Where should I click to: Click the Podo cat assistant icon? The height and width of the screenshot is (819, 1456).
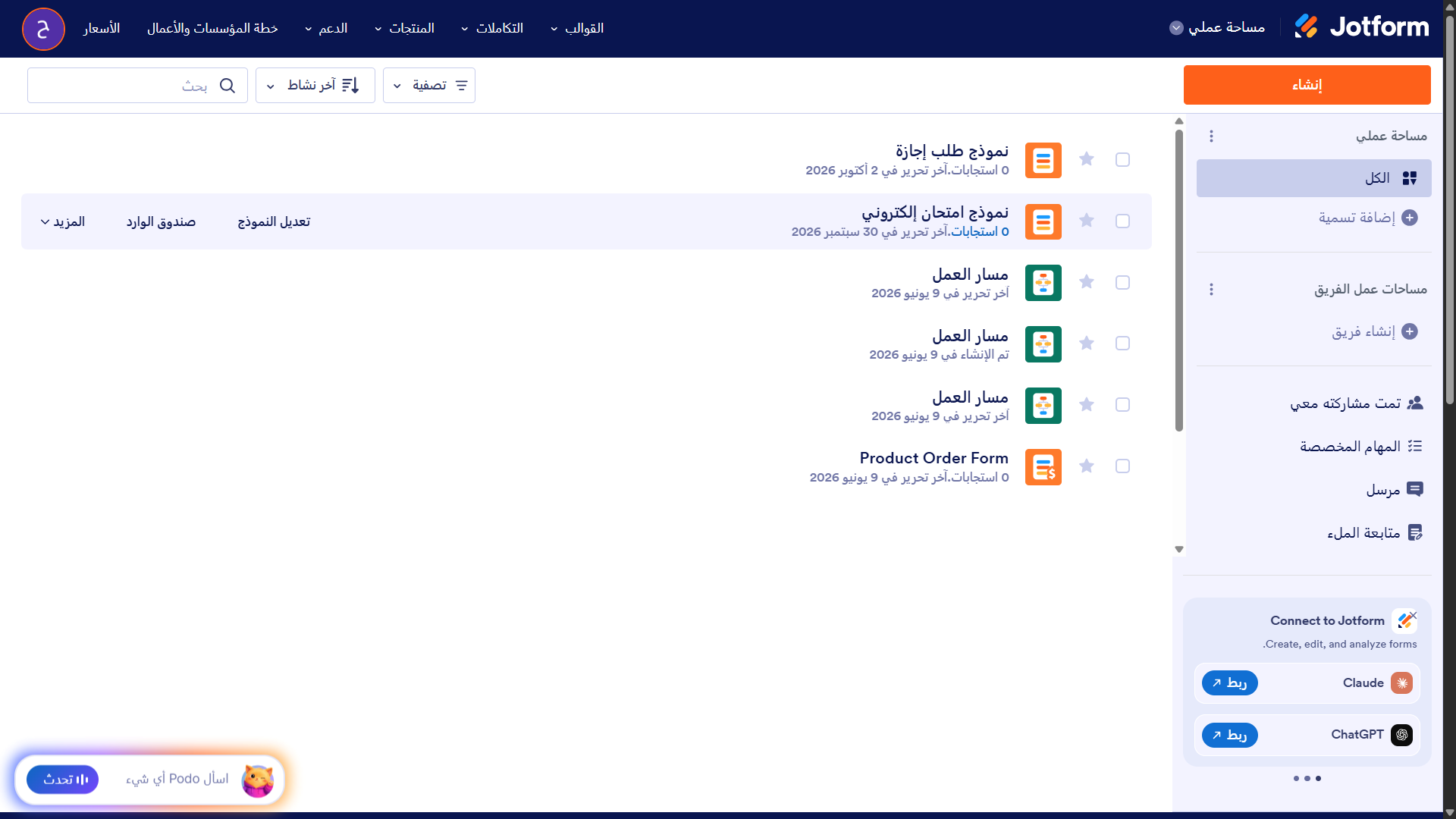pos(258,780)
